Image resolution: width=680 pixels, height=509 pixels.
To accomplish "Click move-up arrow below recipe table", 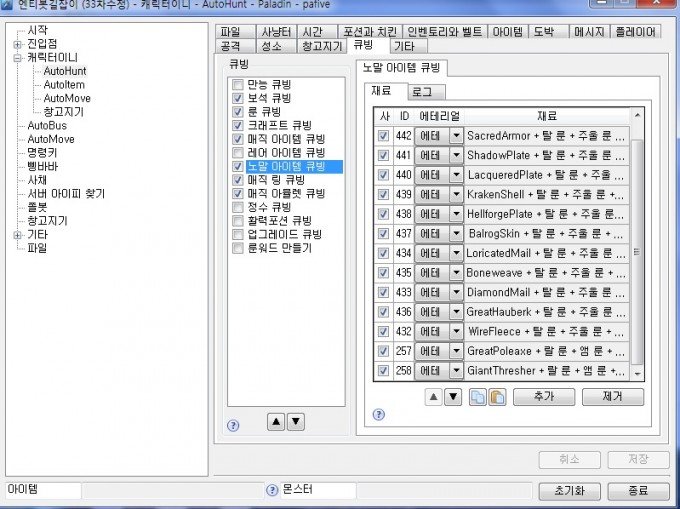I will 433,397.
